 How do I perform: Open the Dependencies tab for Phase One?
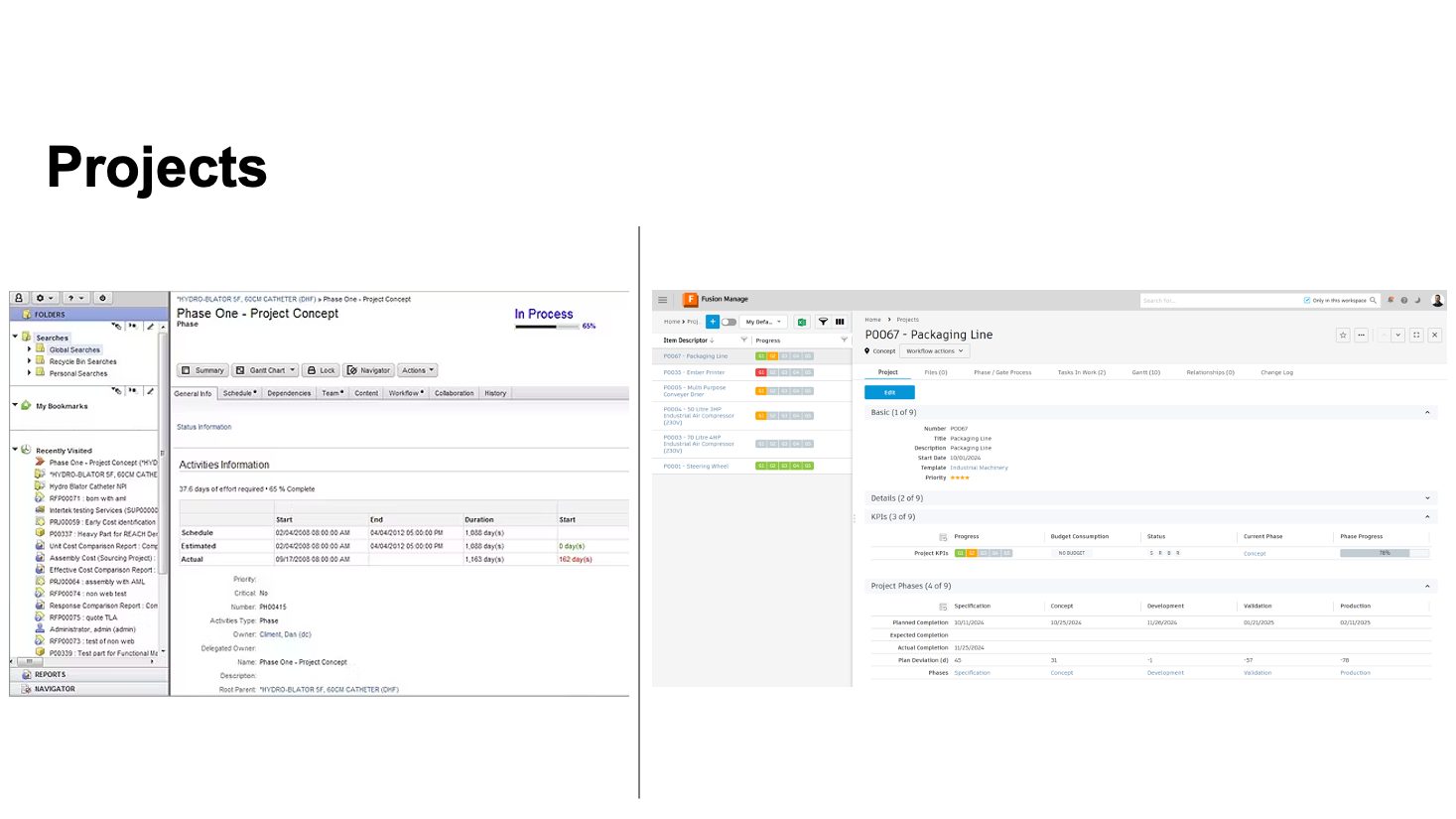[288, 392]
